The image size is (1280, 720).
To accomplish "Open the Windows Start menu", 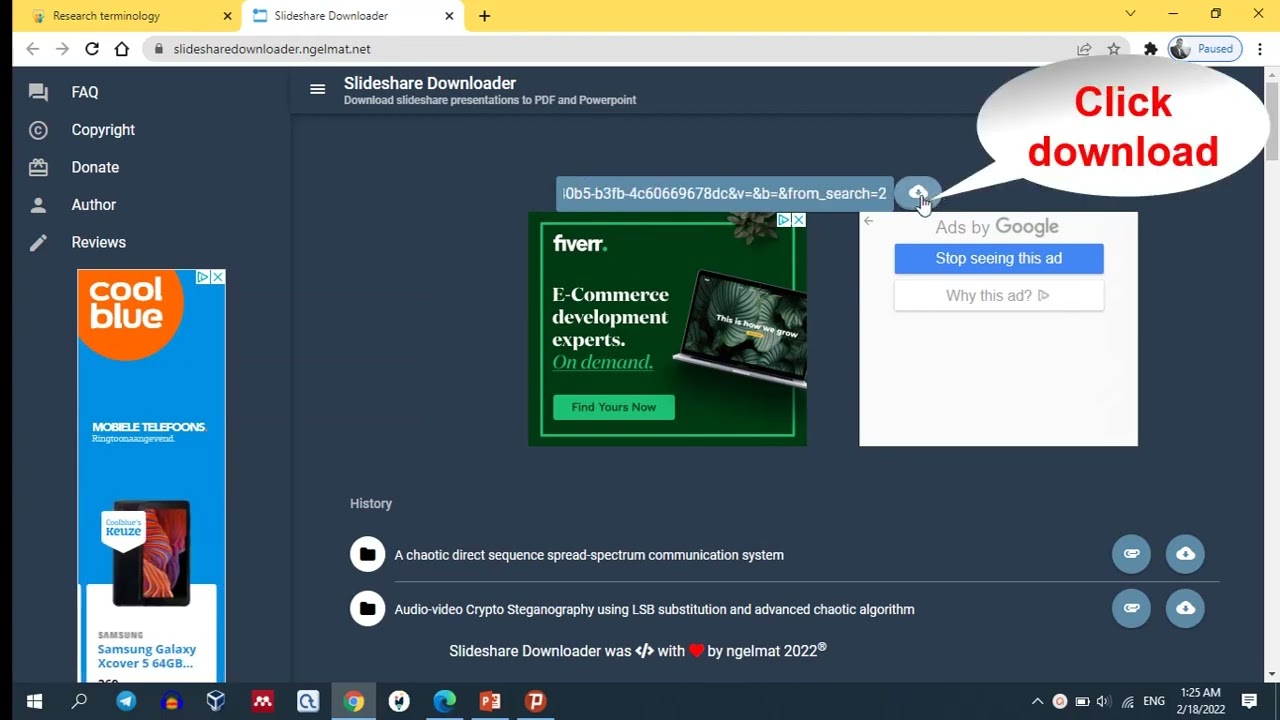I will coord(33,701).
